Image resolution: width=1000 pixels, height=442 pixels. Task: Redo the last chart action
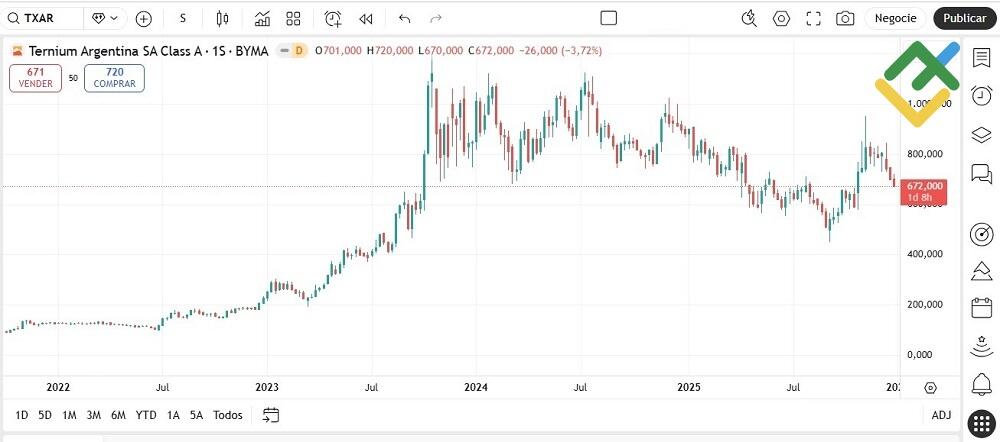point(436,18)
